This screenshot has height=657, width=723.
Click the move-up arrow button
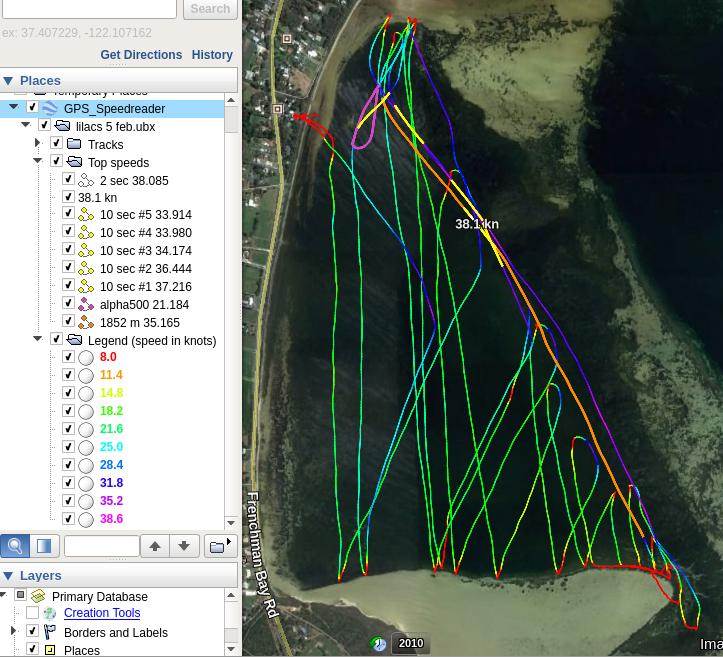(x=154, y=546)
